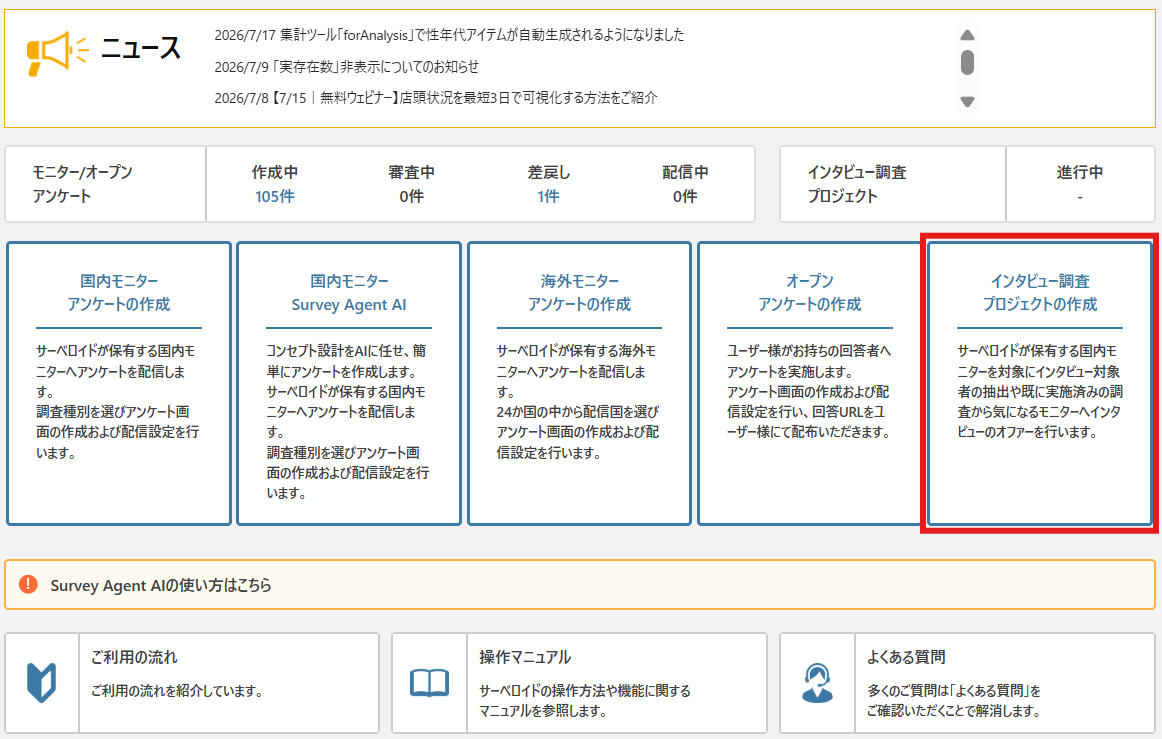Viewport: 1162px width, 739px height.
Task: Click the 審査中 column header
Action: [411, 172]
